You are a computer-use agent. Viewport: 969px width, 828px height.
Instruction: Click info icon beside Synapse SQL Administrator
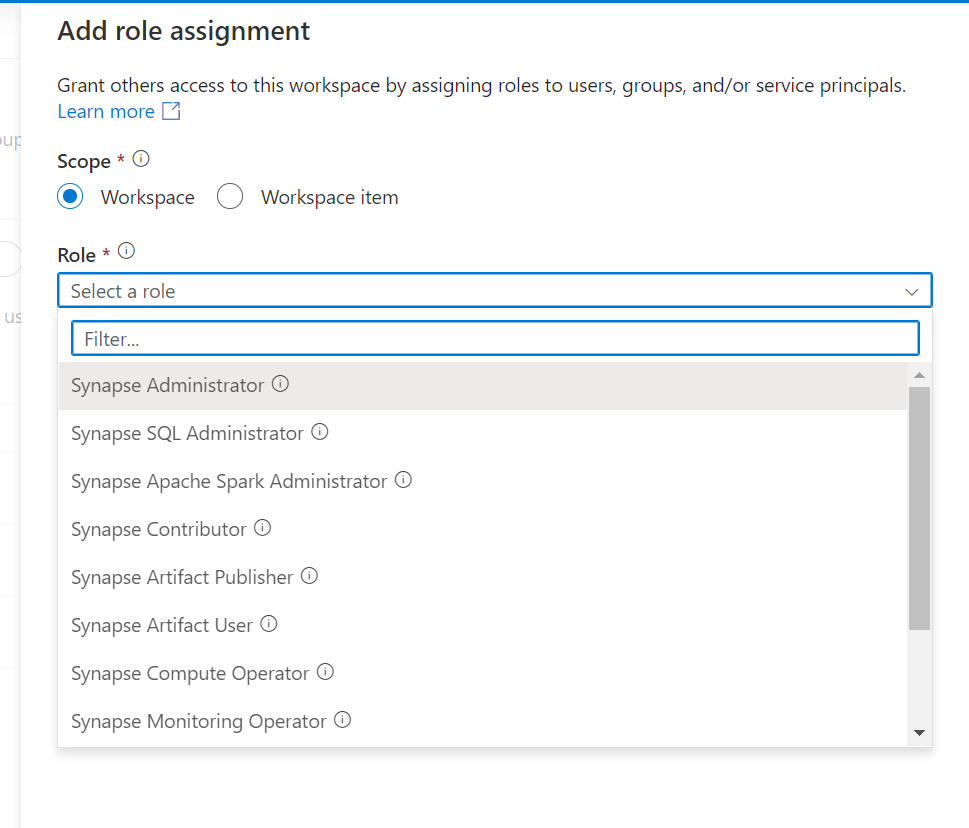tap(319, 432)
